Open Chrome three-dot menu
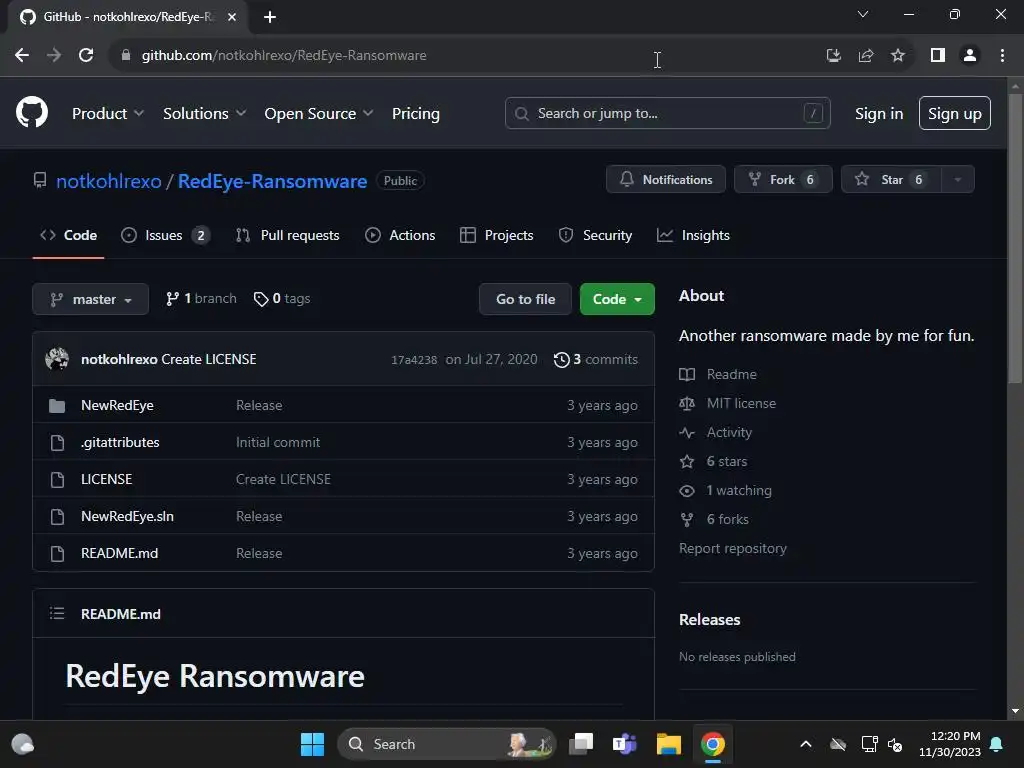The image size is (1024, 768). (1002, 56)
